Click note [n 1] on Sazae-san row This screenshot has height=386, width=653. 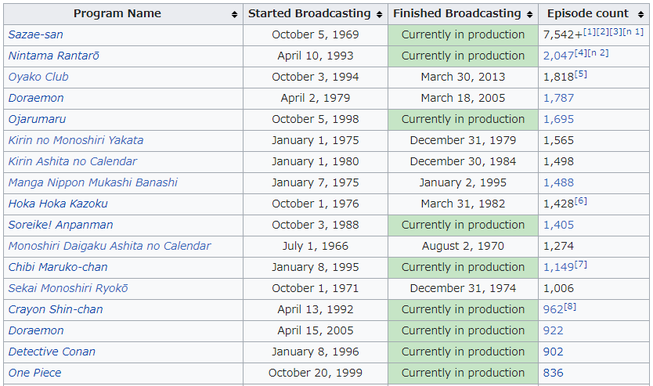[x=633, y=32]
